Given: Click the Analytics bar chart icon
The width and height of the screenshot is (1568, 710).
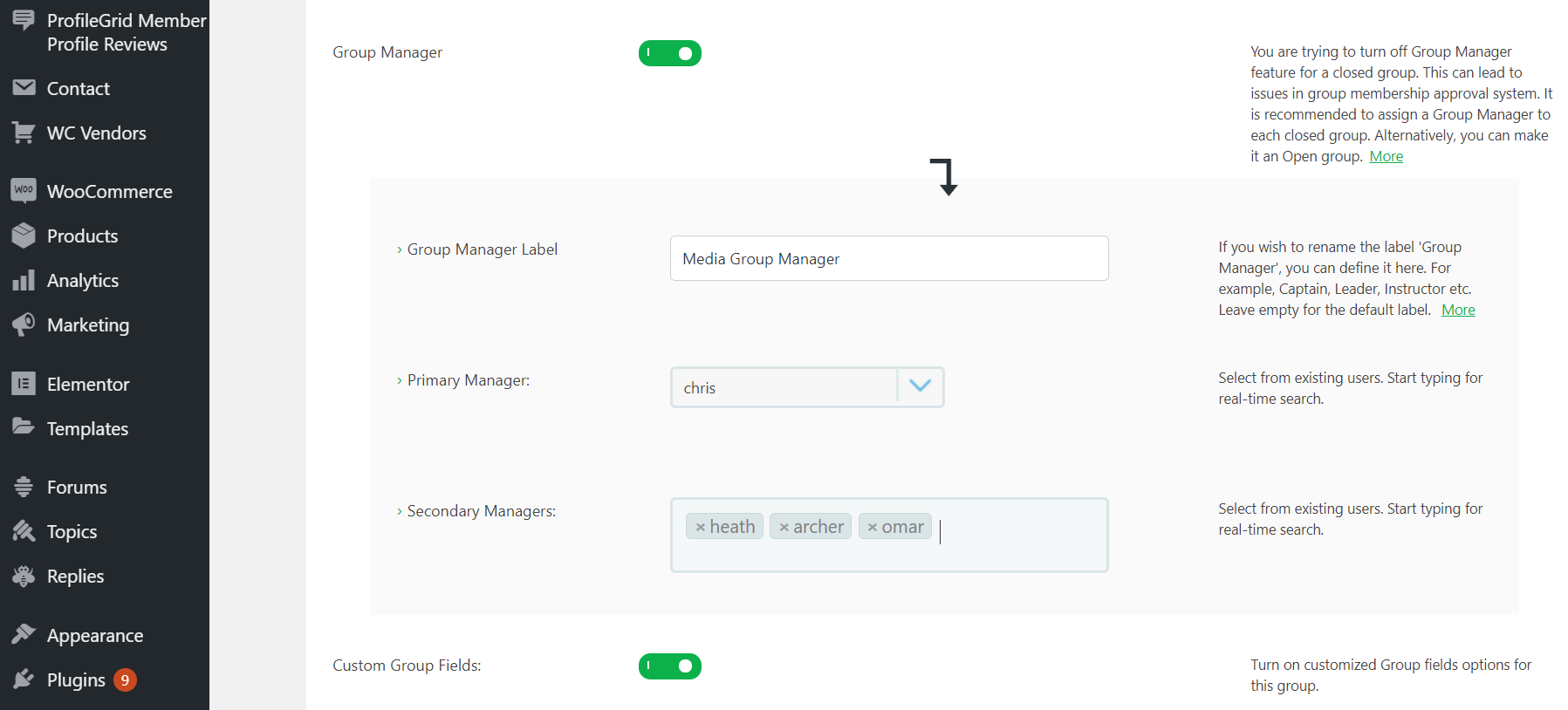Looking at the screenshot, I should click(x=24, y=280).
